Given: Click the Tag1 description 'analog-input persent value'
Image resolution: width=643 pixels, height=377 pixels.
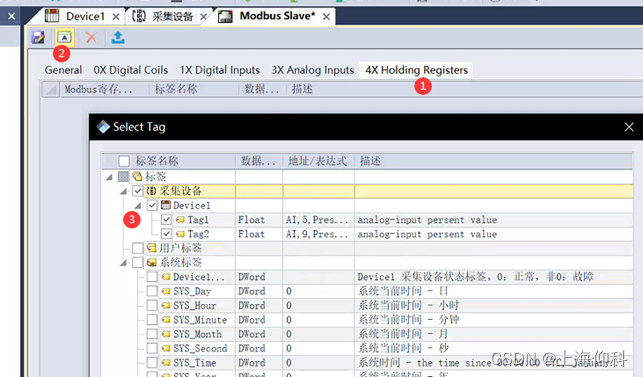Looking at the screenshot, I should tap(427, 220).
